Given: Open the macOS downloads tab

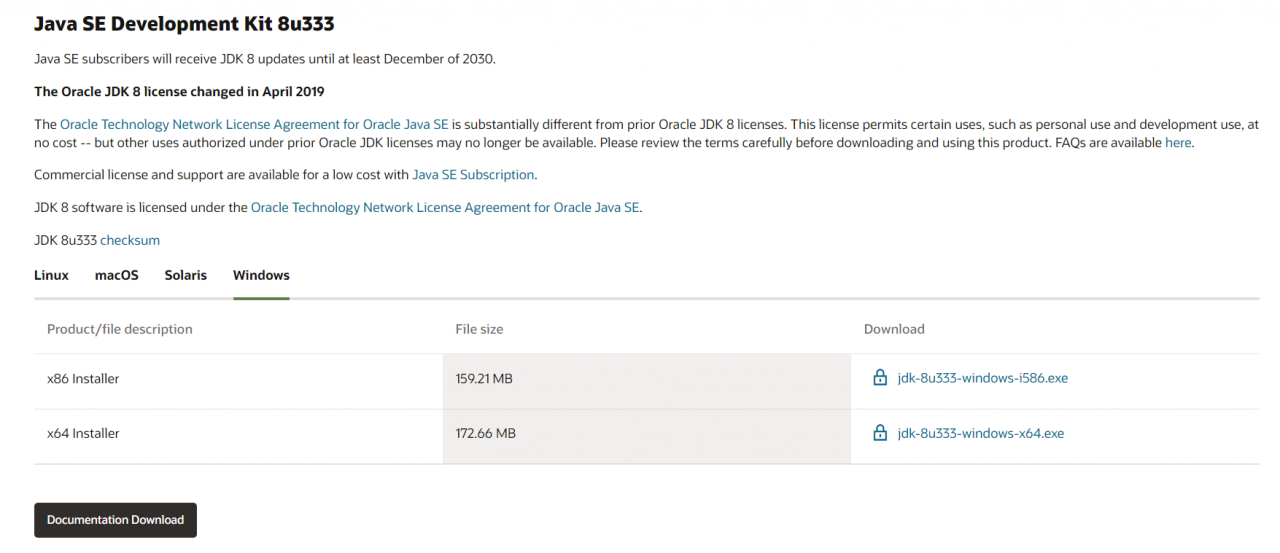Looking at the screenshot, I should pos(117,275).
